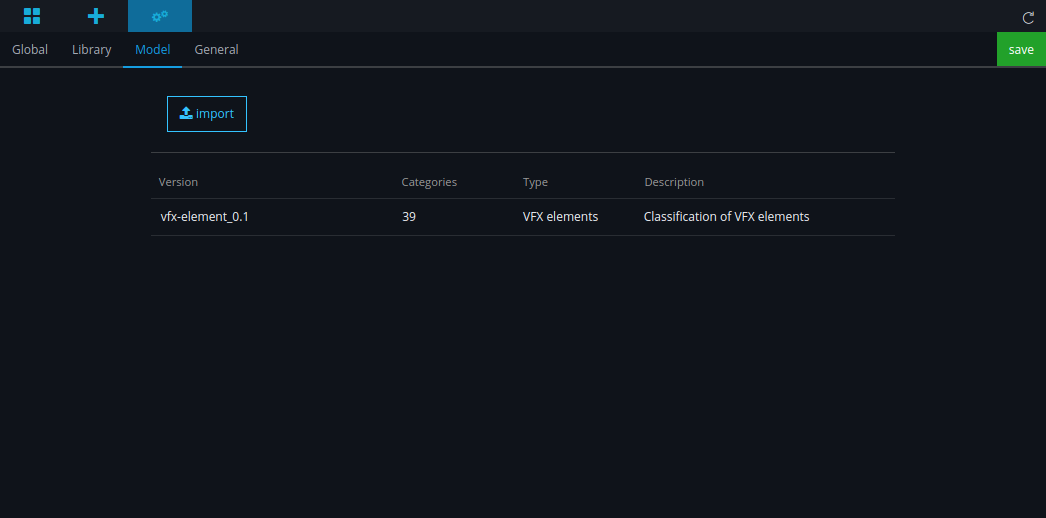Click the import button label
The image size is (1046, 518).
coord(215,114)
